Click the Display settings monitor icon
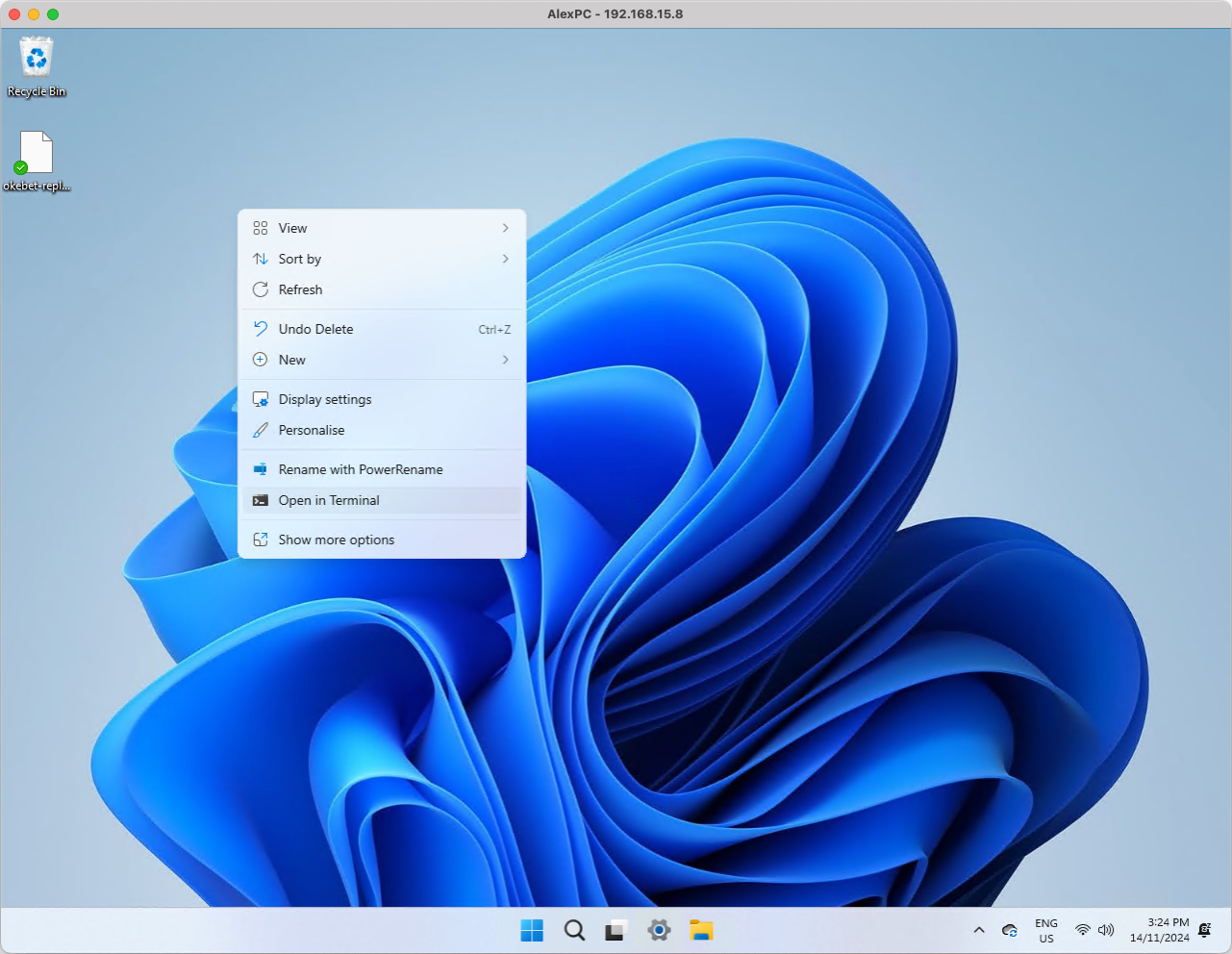Image resolution: width=1232 pixels, height=954 pixels. (260, 399)
